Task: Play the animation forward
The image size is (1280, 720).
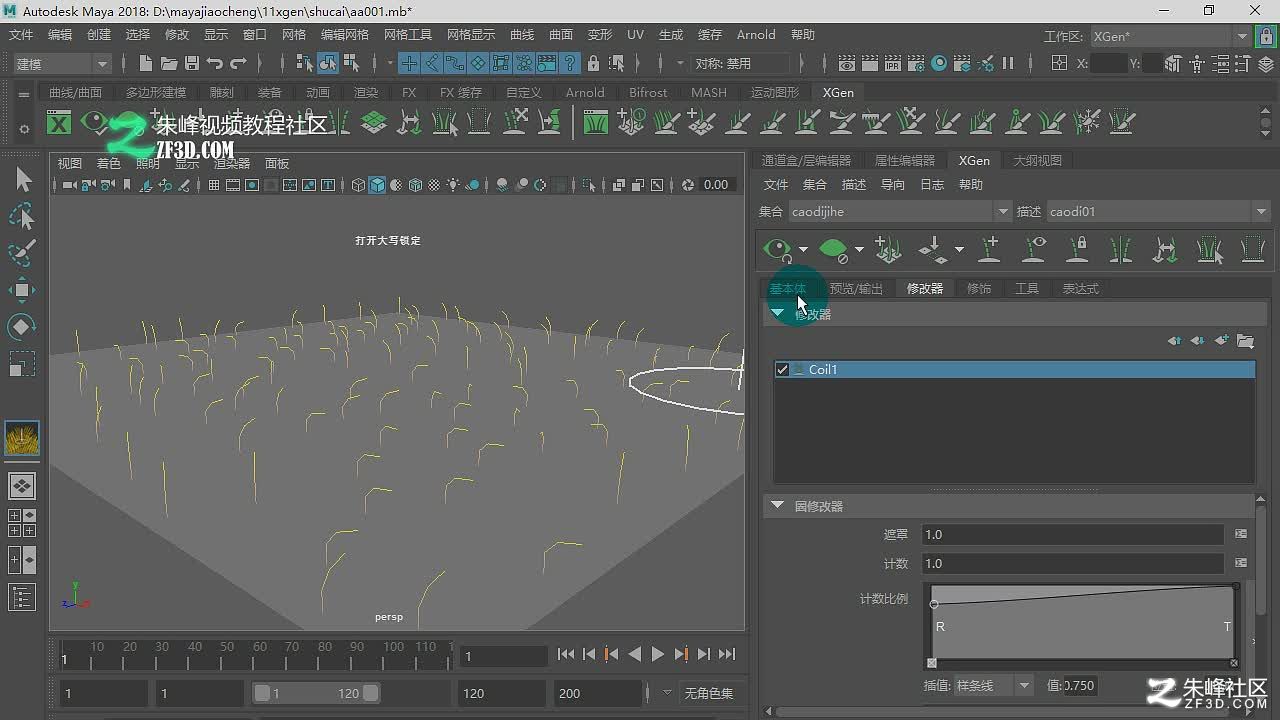Action: 657,654
